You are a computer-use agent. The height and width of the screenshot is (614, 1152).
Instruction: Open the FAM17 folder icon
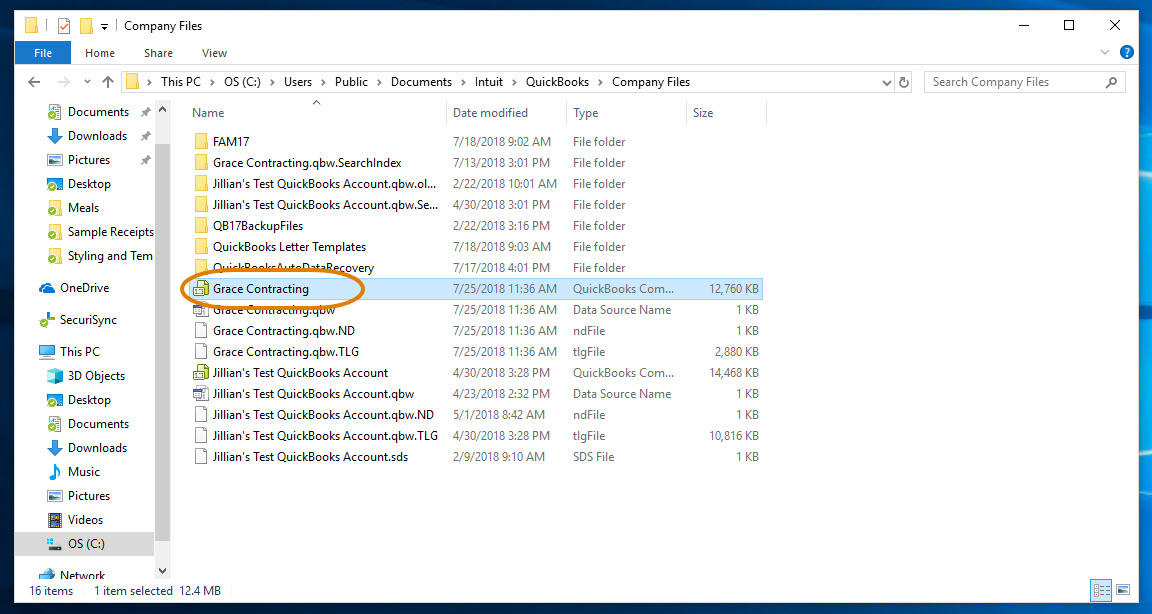(x=201, y=142)
